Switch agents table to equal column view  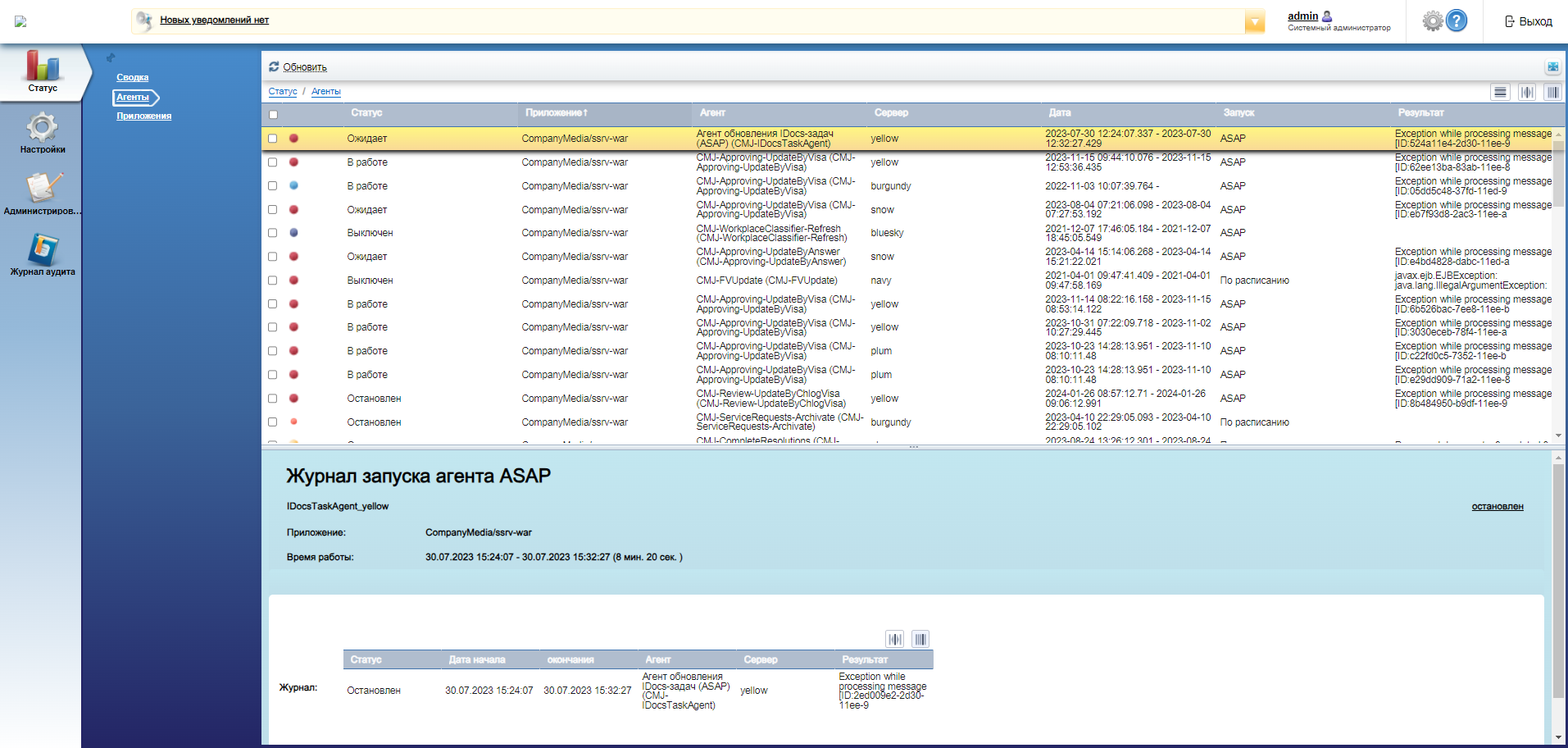coord(1552,92)
